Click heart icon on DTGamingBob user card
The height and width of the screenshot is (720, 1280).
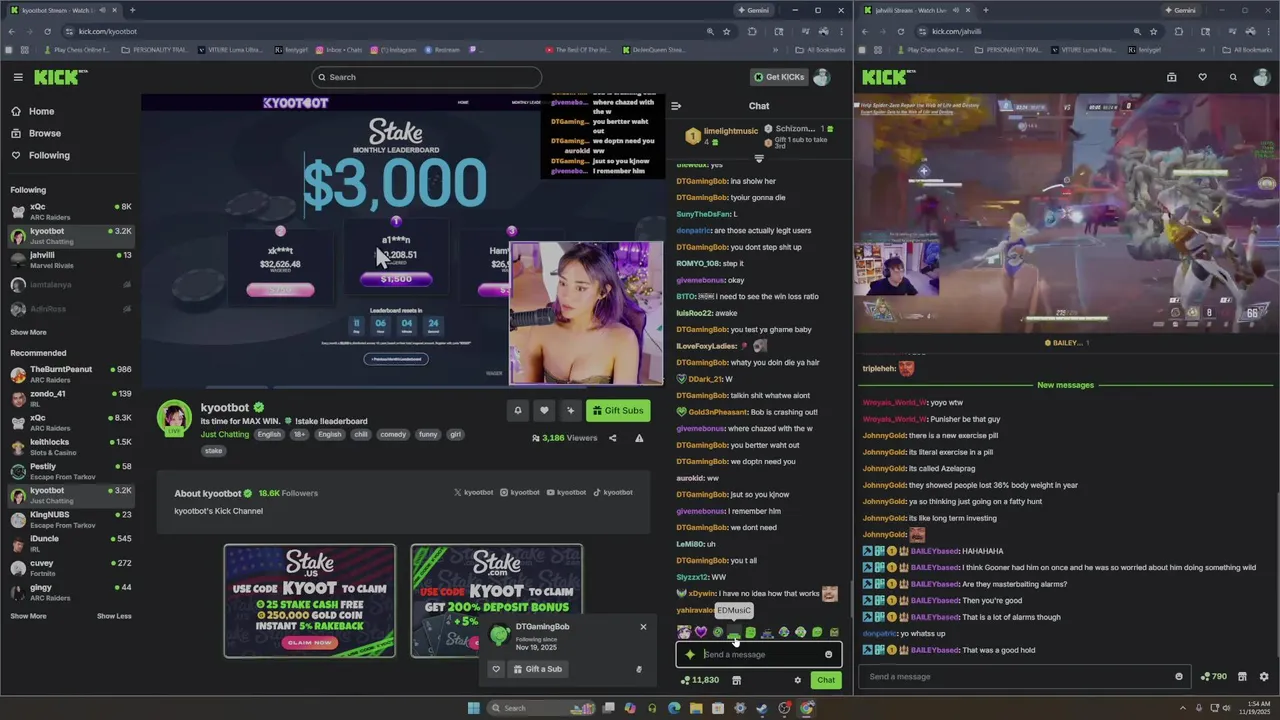tap(496, 669)
